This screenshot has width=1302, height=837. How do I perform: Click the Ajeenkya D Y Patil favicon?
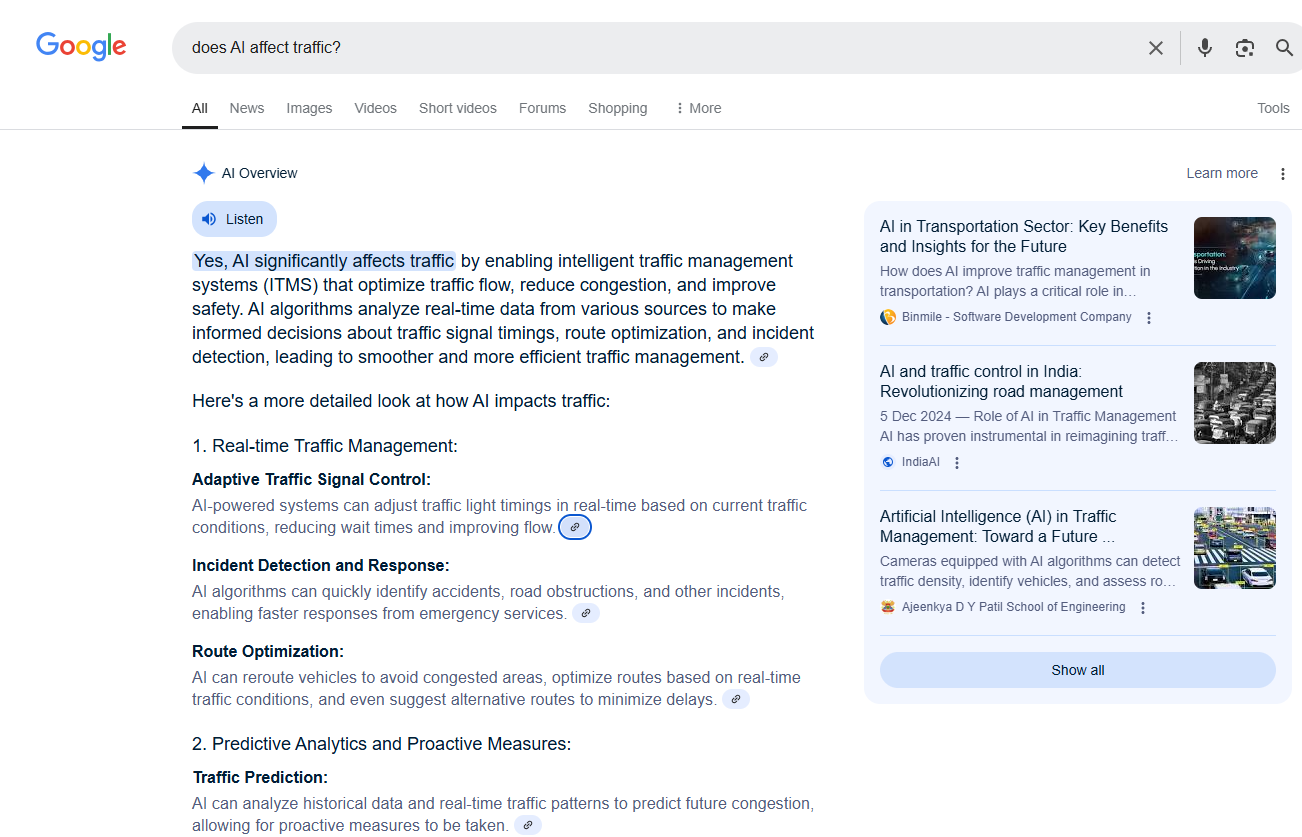[888, 607]
